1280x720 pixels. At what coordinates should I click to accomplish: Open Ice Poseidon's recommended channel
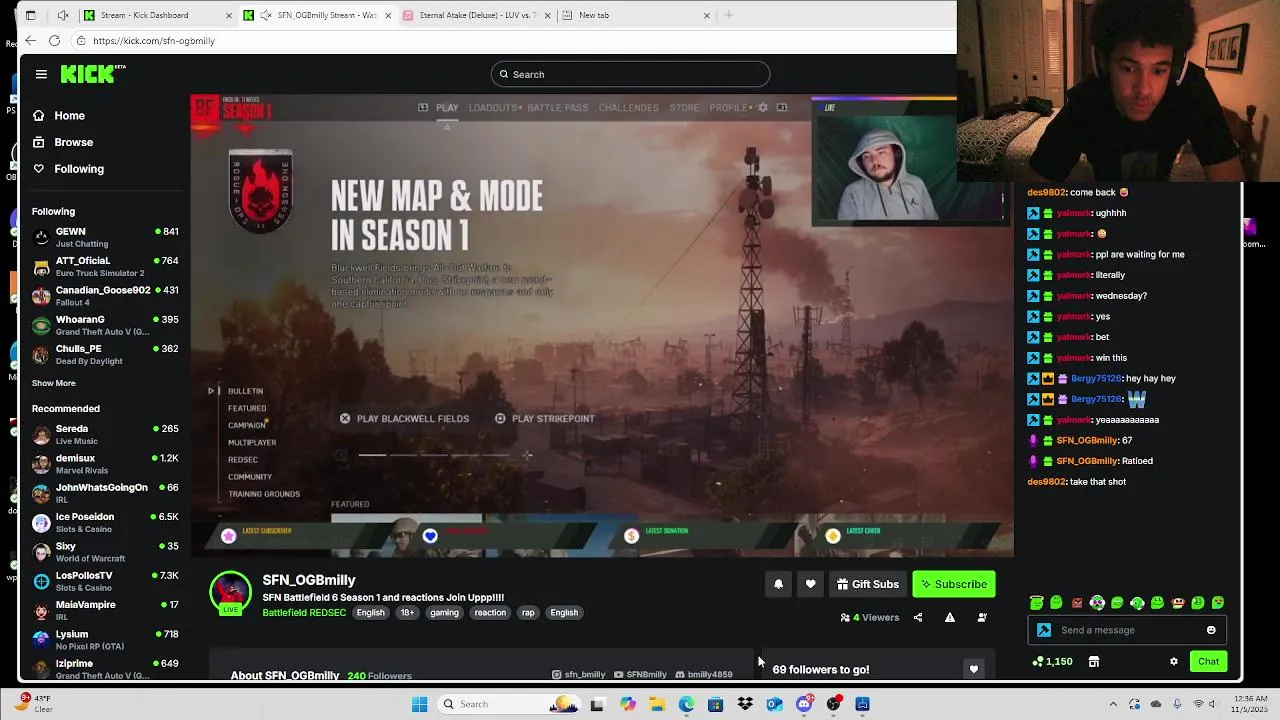point(105,522)
